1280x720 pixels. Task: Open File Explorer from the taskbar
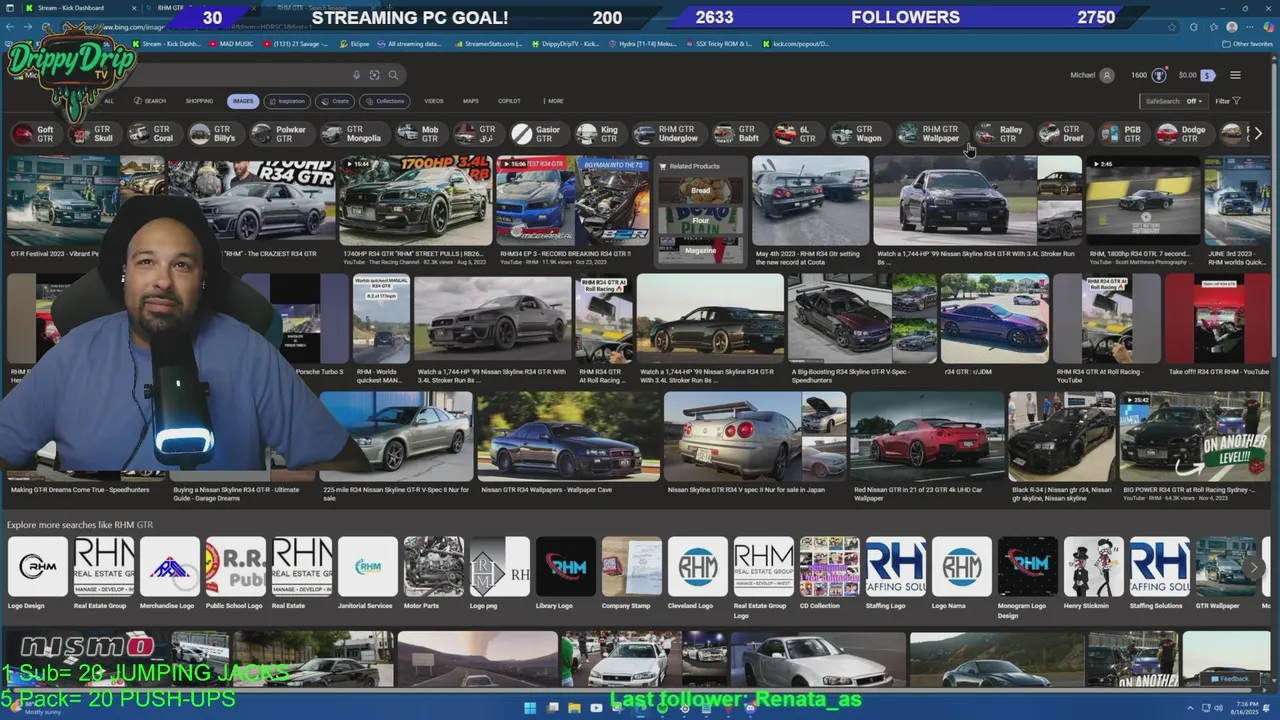574,708
